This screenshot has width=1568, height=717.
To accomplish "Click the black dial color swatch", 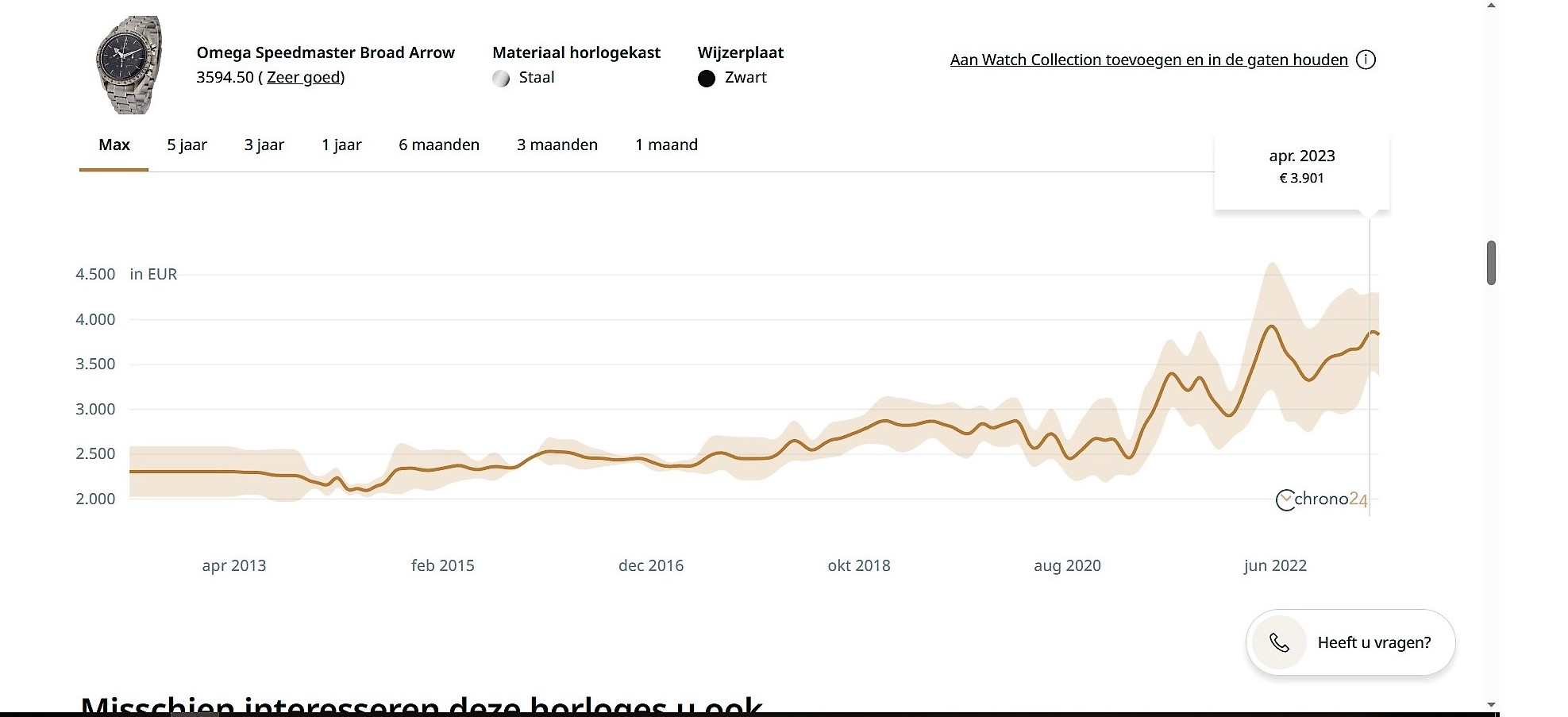I will click(707, 78).
